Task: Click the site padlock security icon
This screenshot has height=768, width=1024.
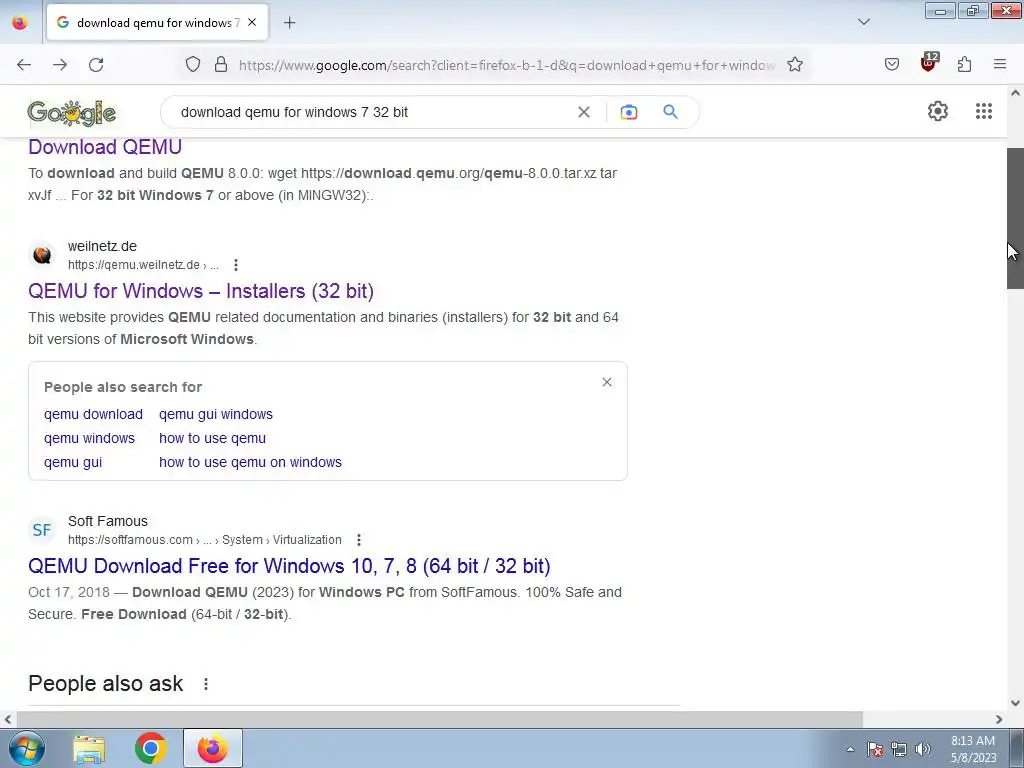Action: pyautogui.click(x=221, y=65)
